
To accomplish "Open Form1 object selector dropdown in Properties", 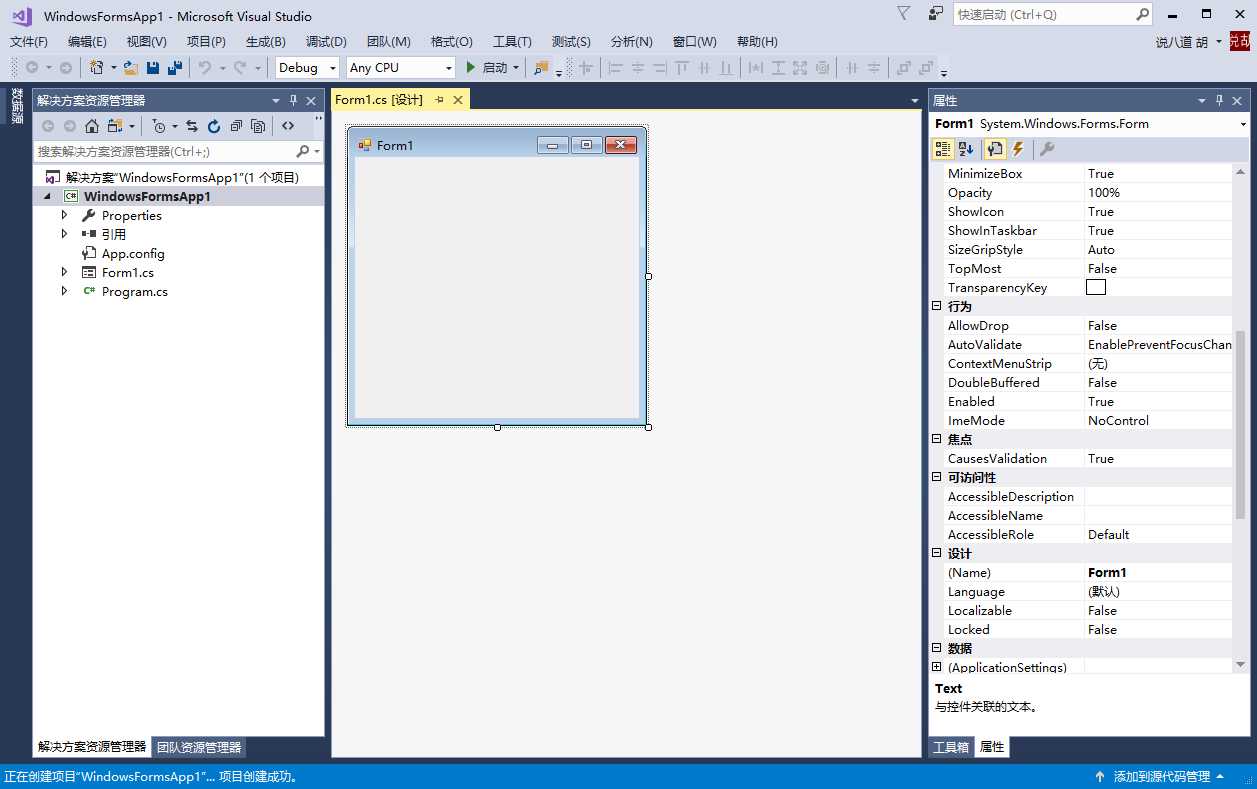I will (x=1243, y=124).
